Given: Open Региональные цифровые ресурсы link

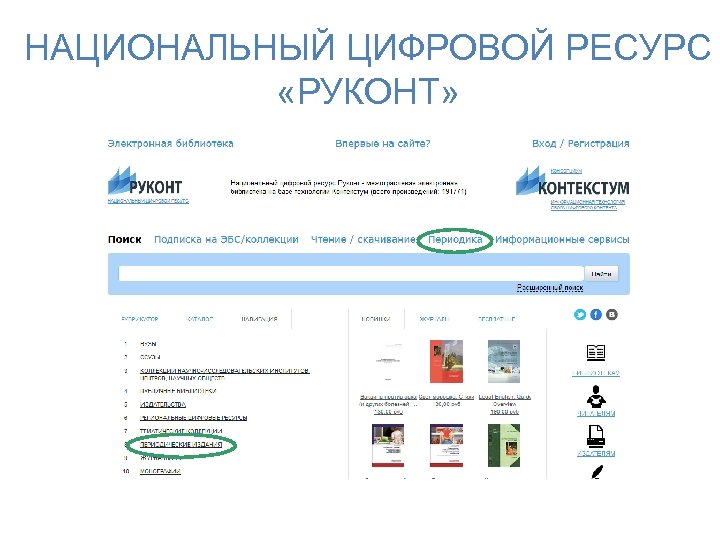Looking at the screenshot, I should coord(193,417).
